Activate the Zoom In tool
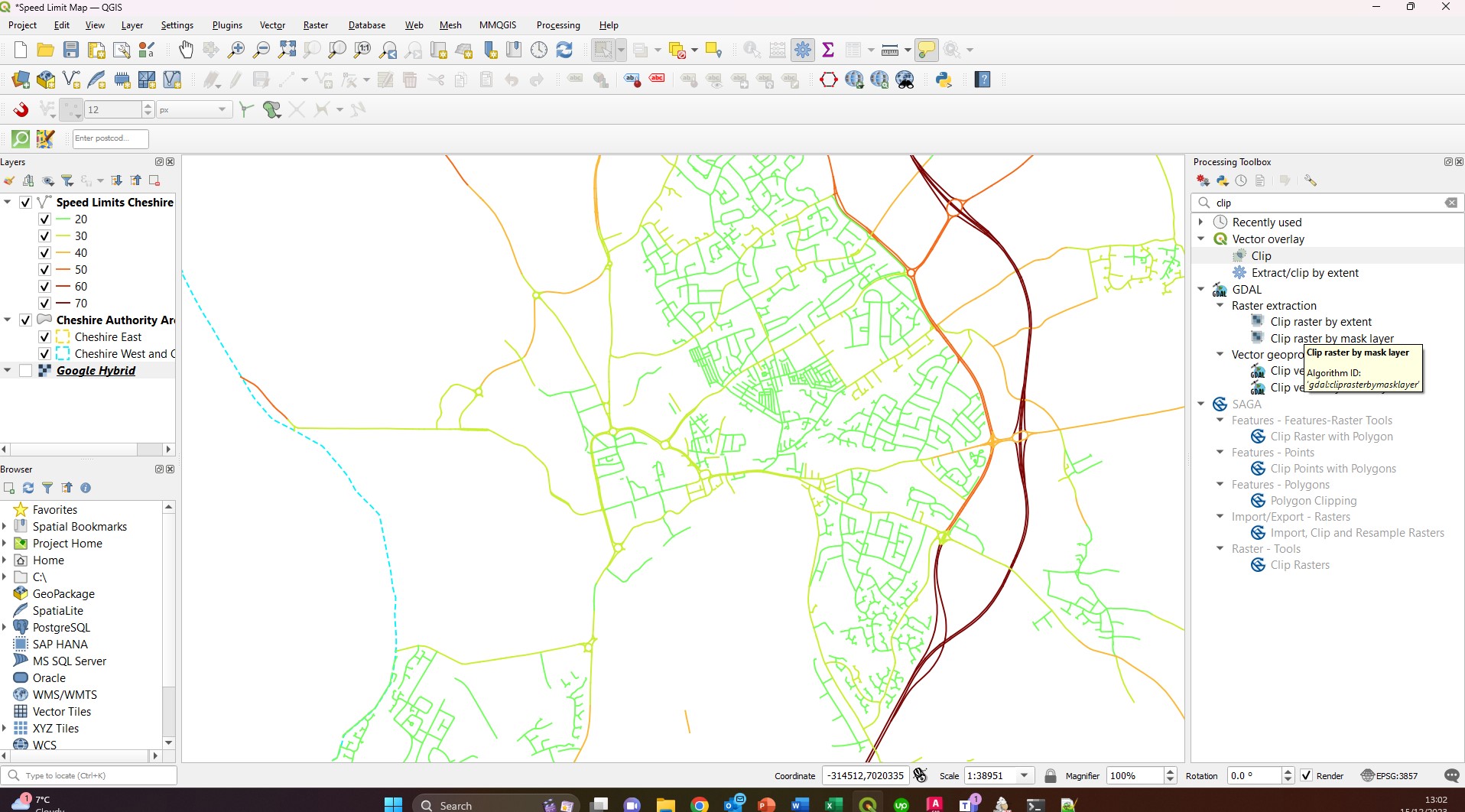Screen dimensions: 1465x812 [x=236, y=50]
